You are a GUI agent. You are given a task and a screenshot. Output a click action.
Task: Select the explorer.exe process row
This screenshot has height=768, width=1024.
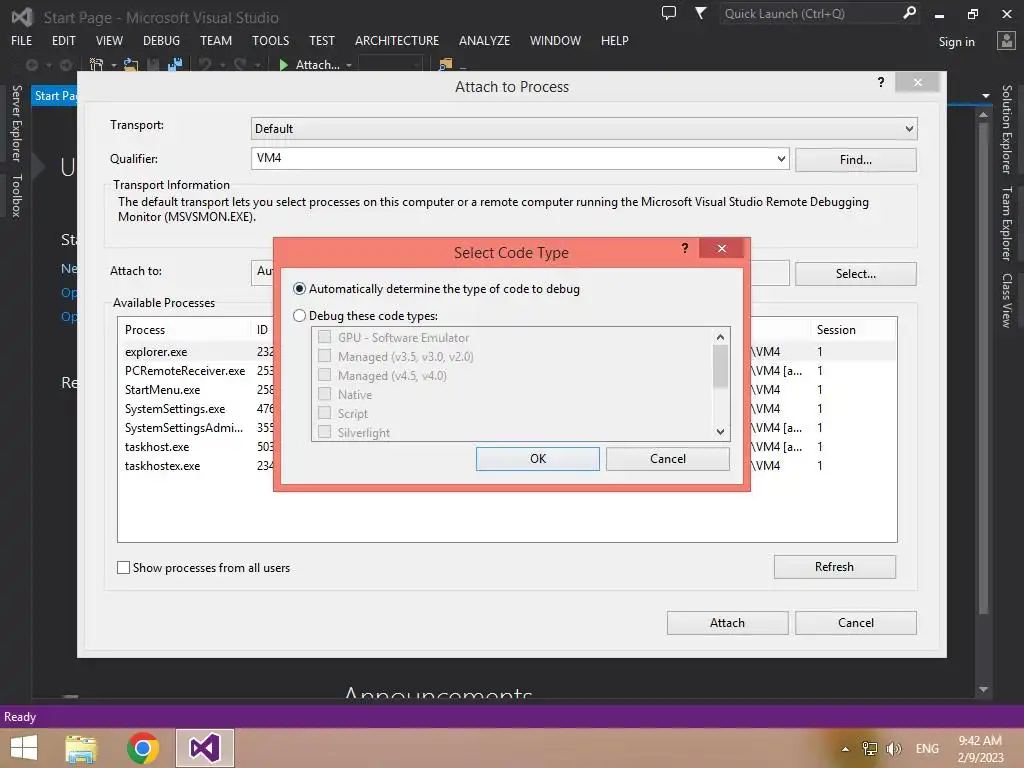(x=506, y=351)
